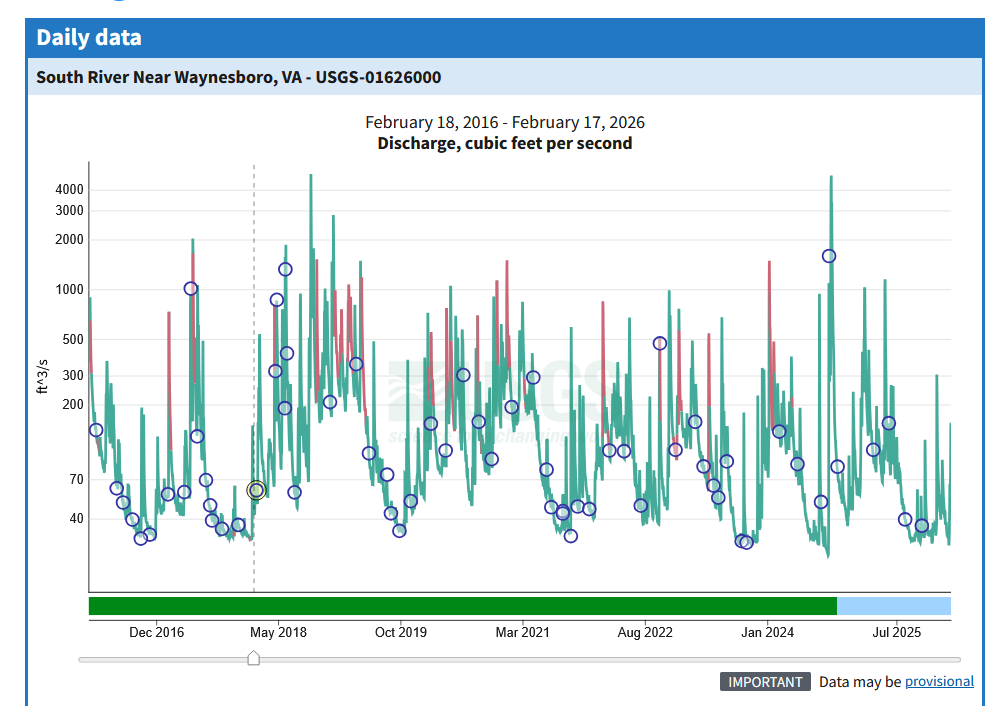
Task: Select the topmost measurement circle in 2018
Action: pyautogui.click(x=285, y=269)
